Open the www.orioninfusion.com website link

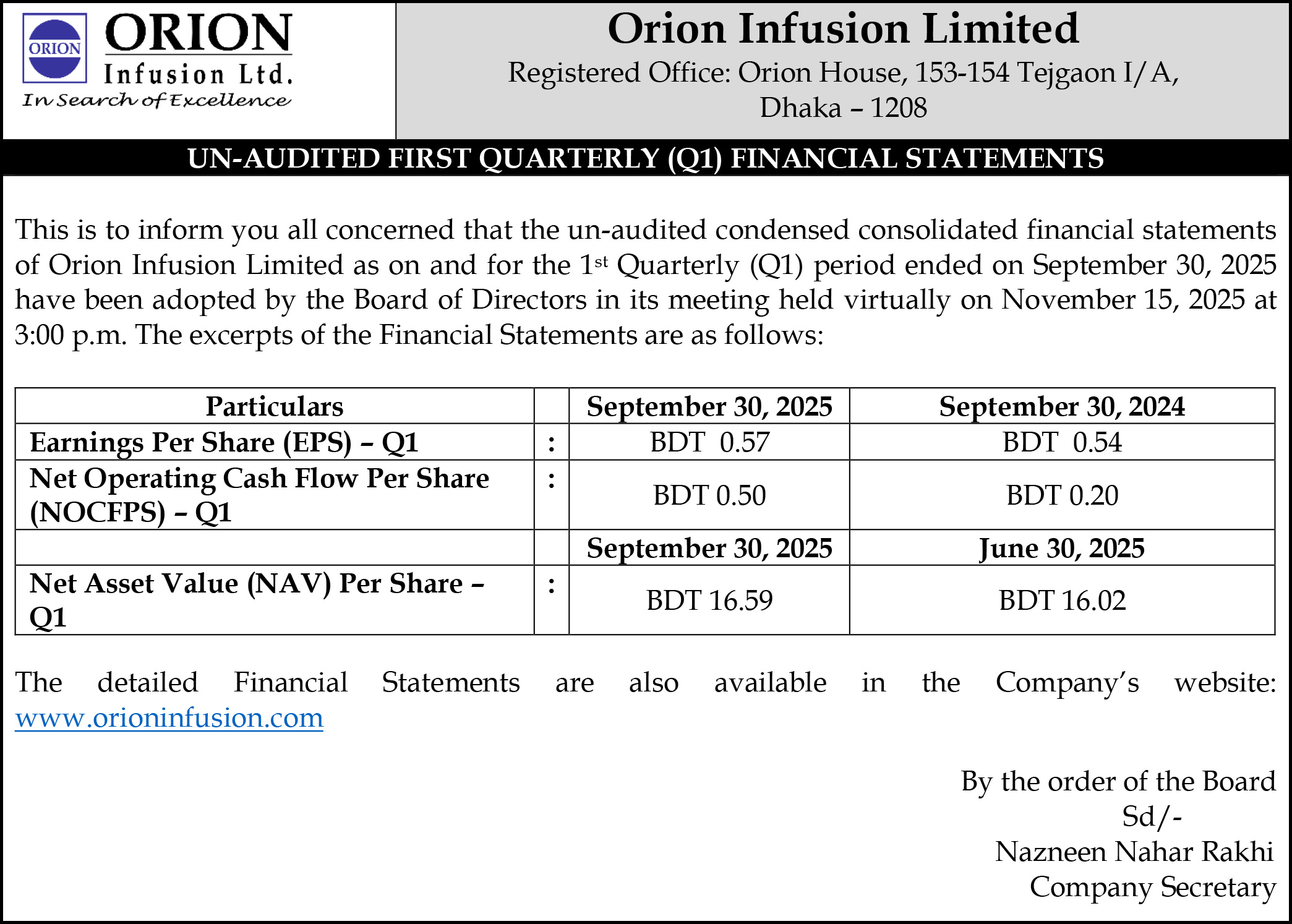point(169,718)
